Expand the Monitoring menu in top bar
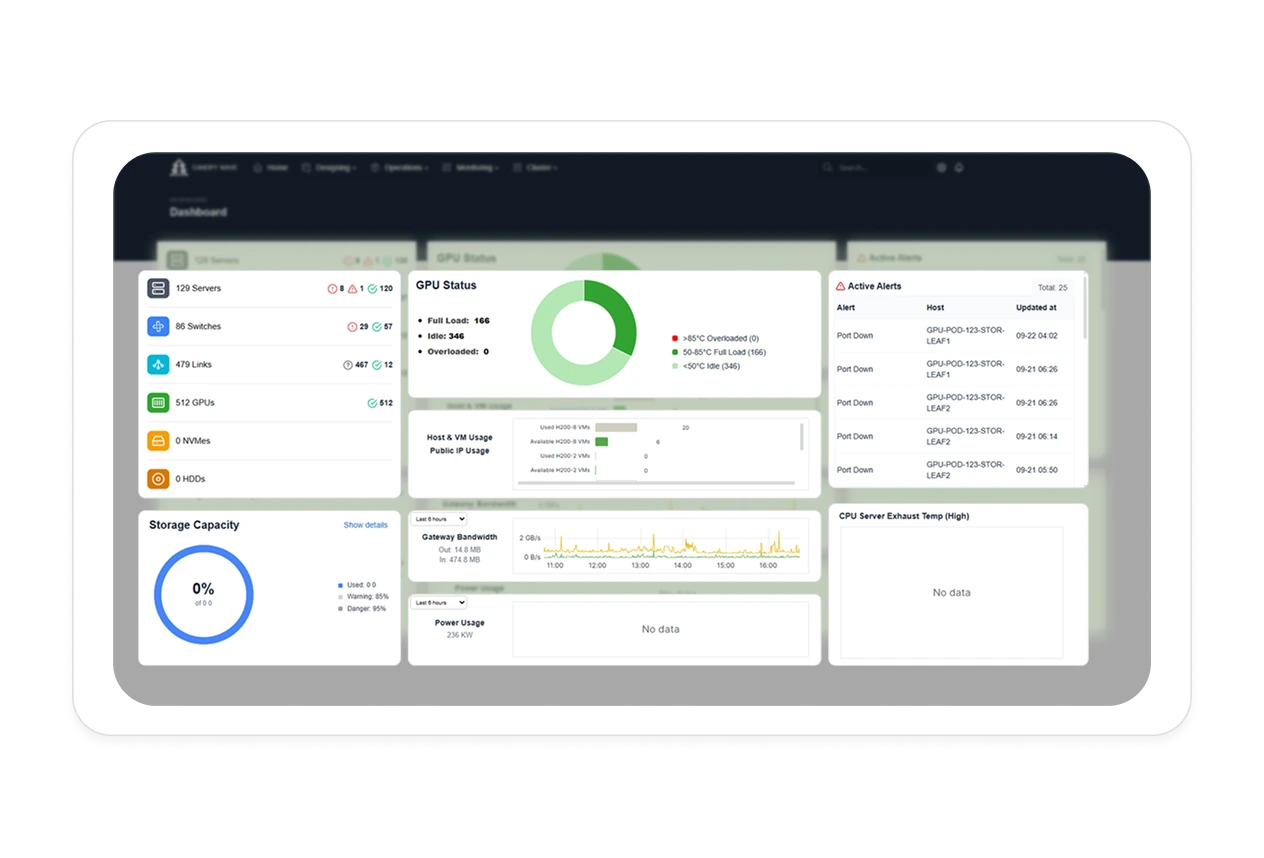Screen dimensions: 1264x858 click(x=470, y=168)
